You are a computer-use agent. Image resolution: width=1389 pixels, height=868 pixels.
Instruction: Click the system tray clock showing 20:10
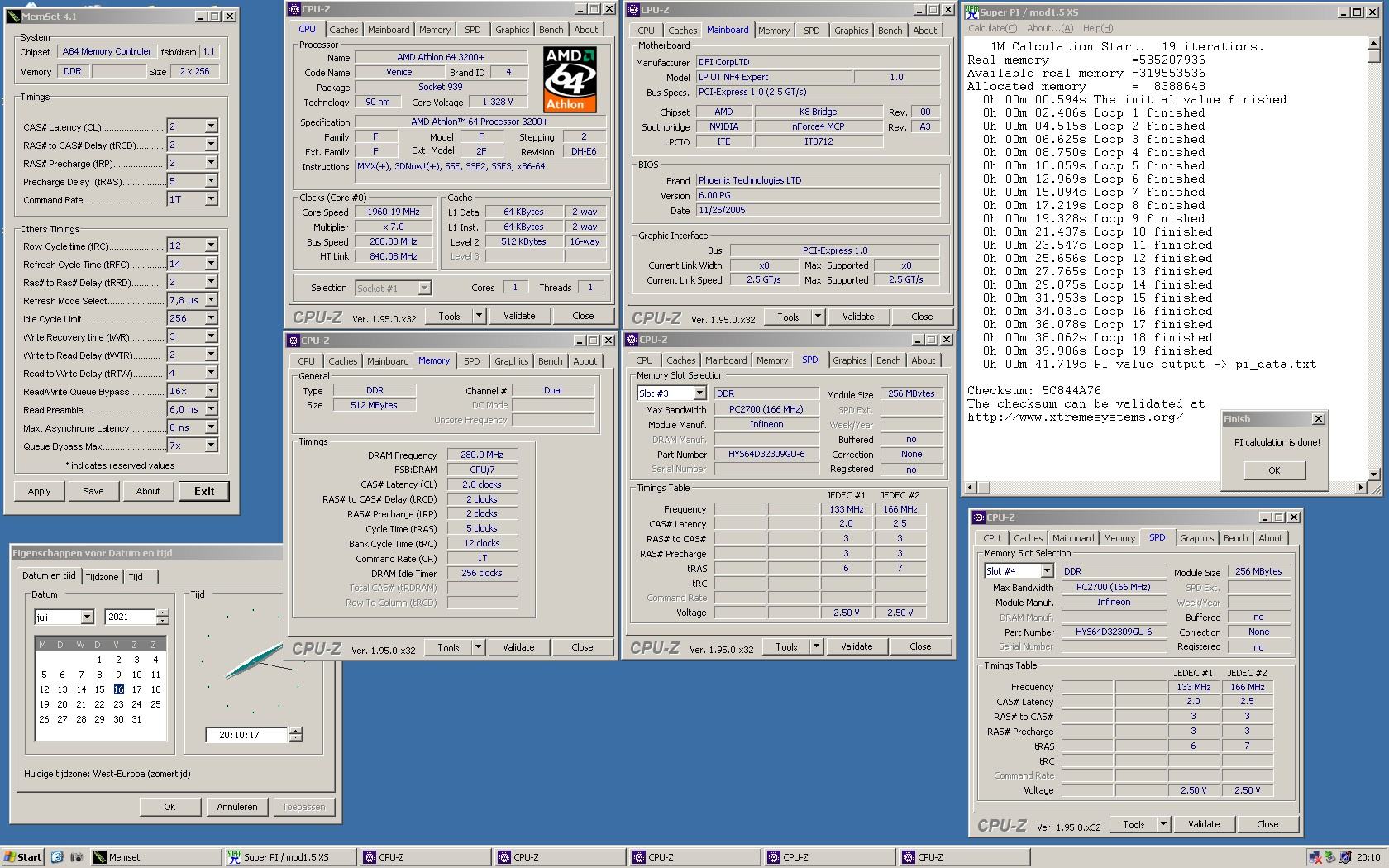pos(1368,857)
